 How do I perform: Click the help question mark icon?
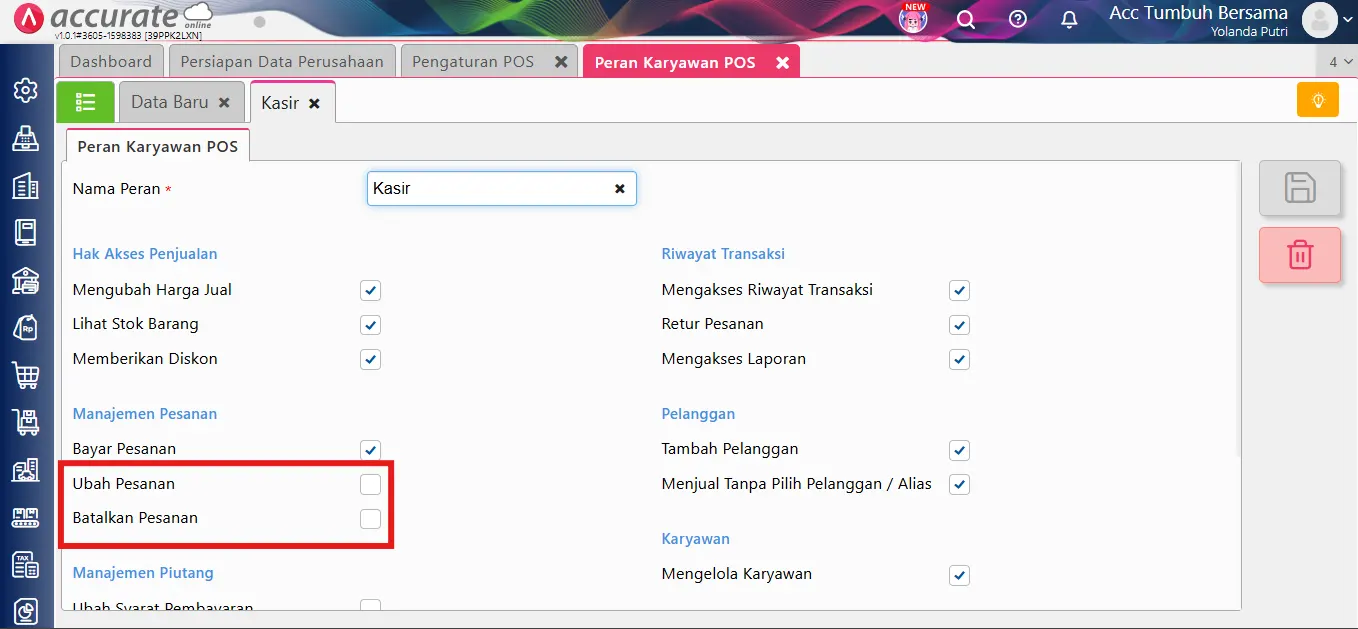[x=1017, y=20]
